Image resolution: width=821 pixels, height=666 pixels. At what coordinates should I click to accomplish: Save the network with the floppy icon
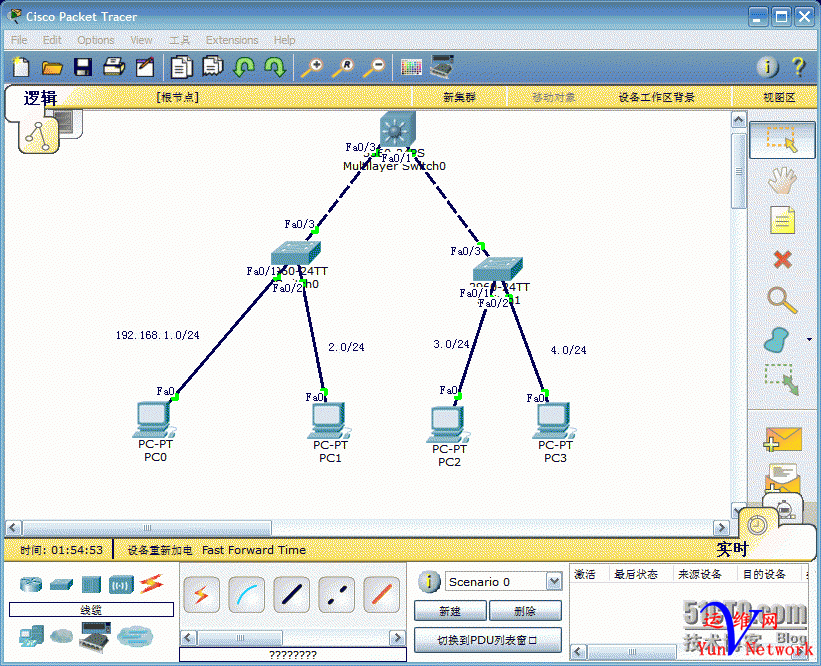pyautogui.click(x=83, y=68)
